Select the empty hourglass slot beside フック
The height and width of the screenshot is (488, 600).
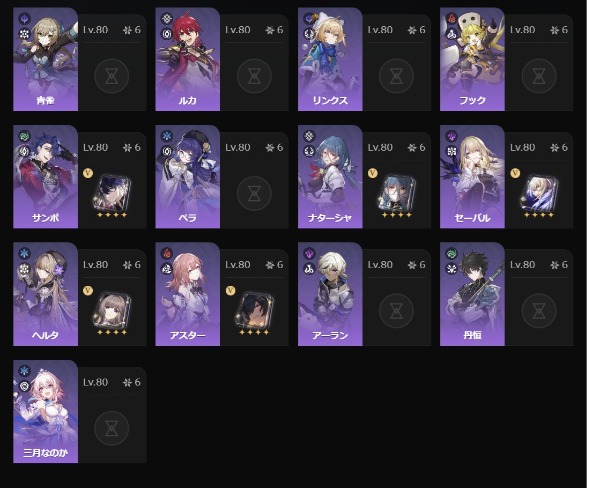point(539,76)
